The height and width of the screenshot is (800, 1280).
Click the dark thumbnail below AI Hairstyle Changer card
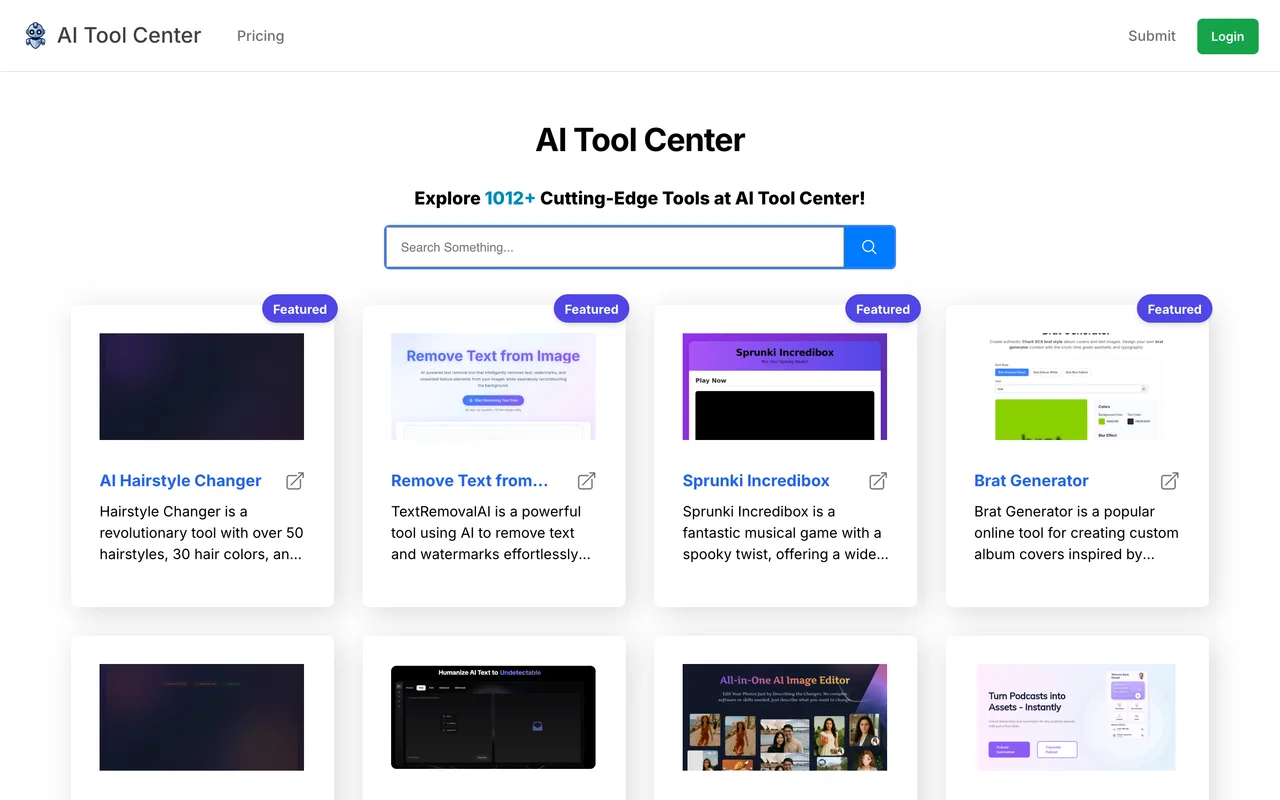click(x=202, y=717)
